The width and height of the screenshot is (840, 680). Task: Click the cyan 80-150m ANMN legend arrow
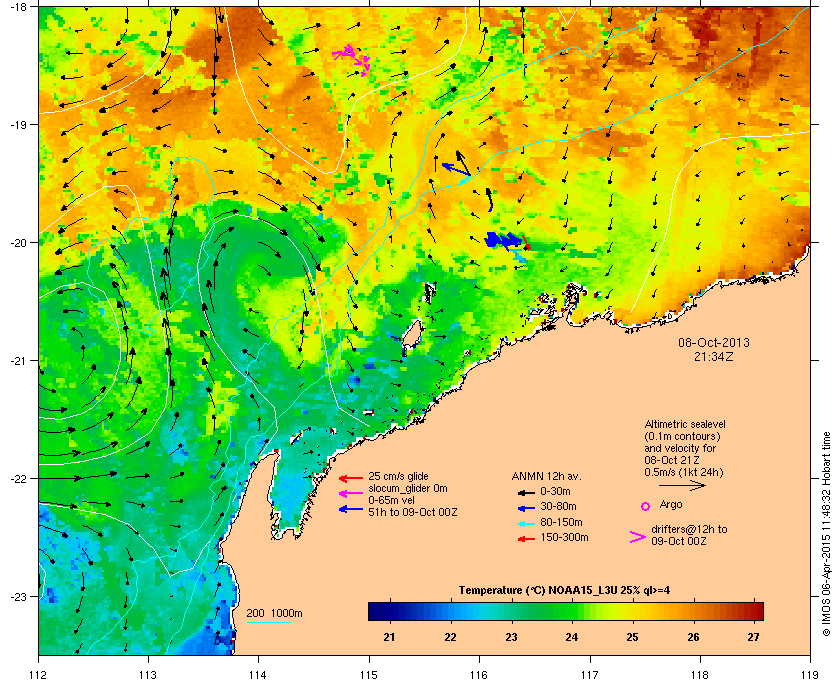(527, 523)
